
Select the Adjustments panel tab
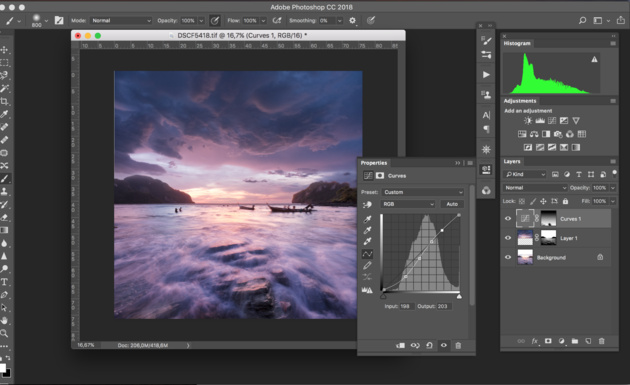click(520, 101)
